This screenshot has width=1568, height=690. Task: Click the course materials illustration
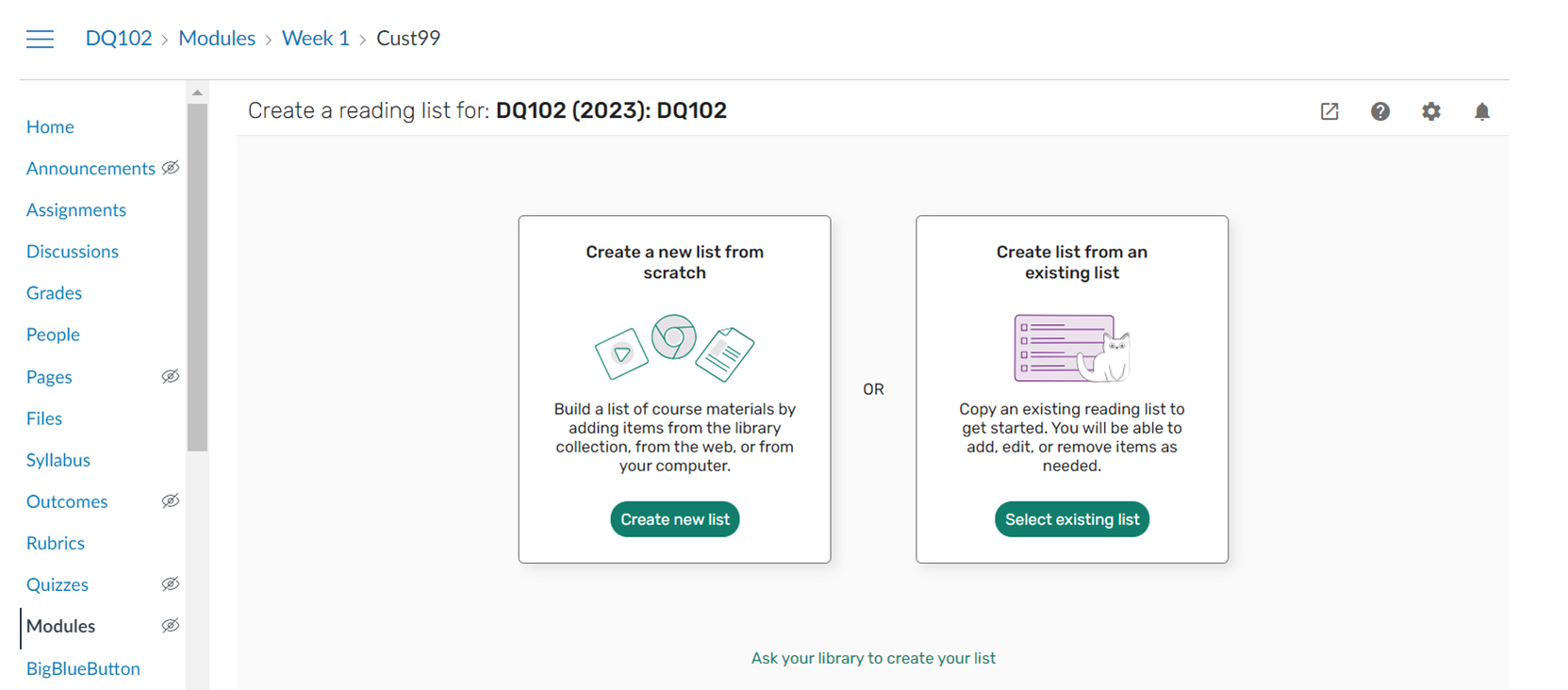pos(674,348)
